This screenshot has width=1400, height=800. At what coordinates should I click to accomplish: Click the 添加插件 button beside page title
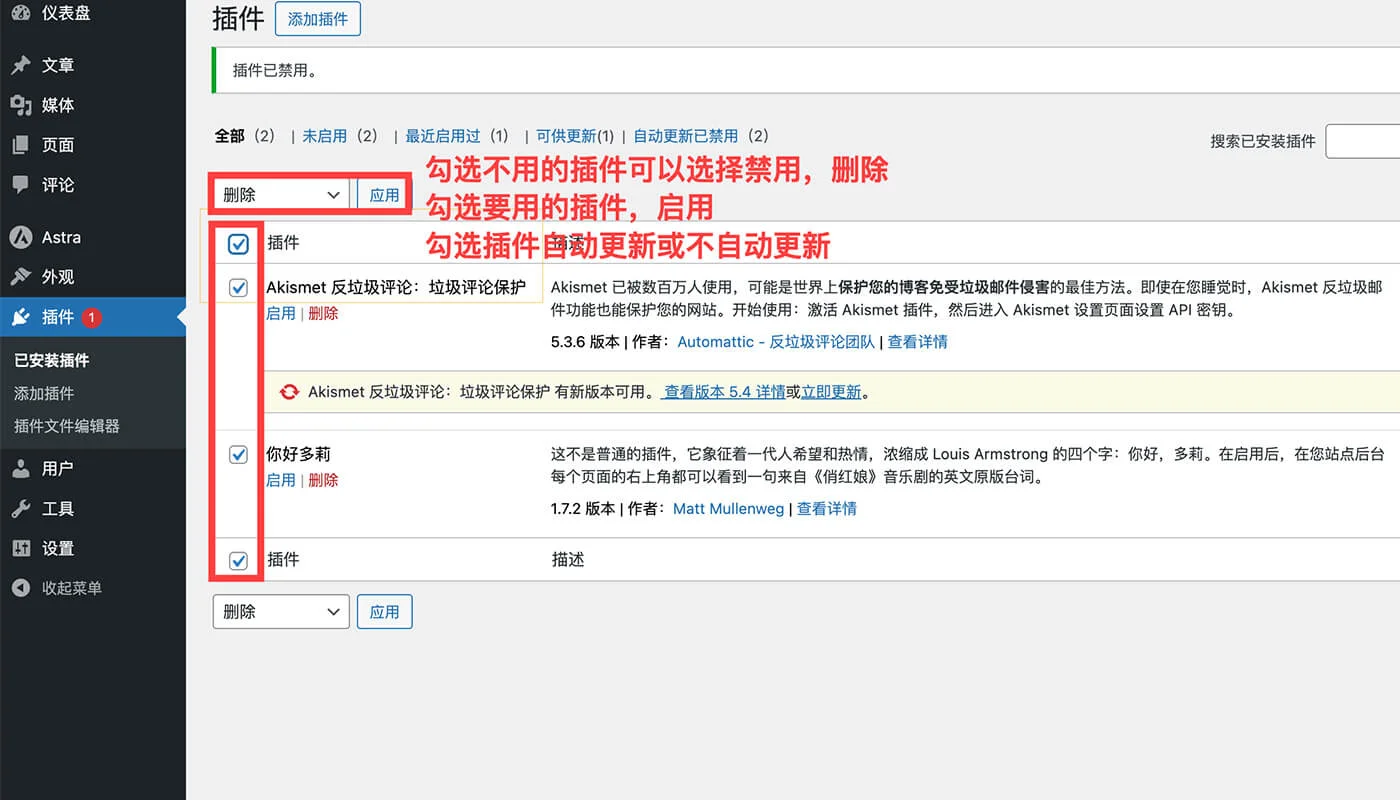(x=317, y=19)
